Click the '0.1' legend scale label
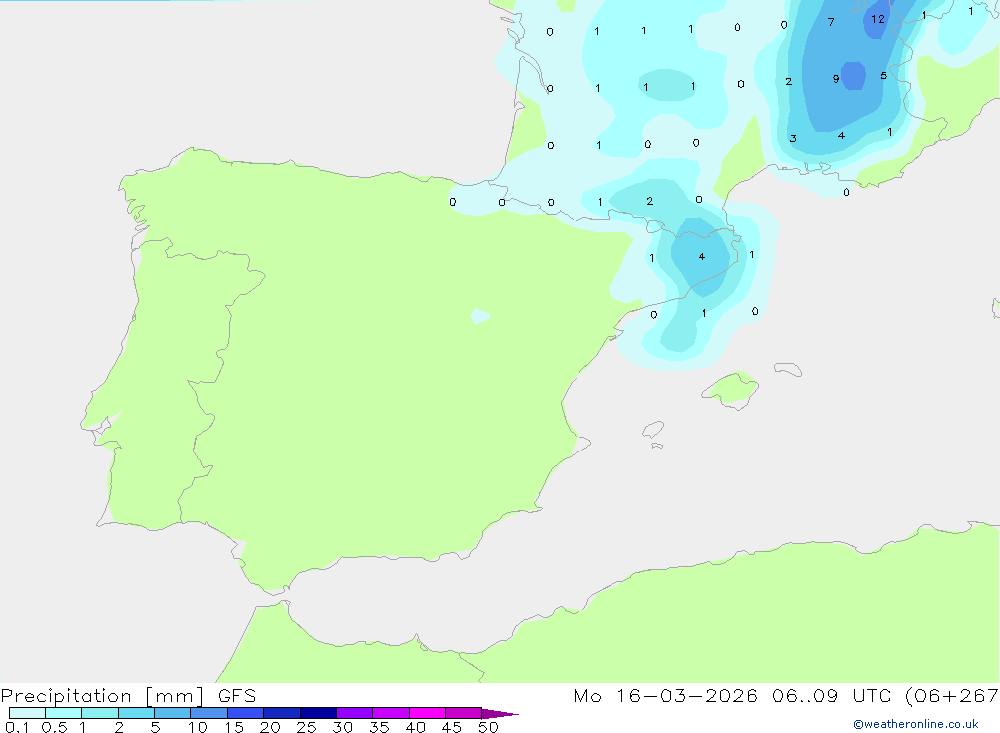Viewport: 1000px width, 733px height. [17, 727]
